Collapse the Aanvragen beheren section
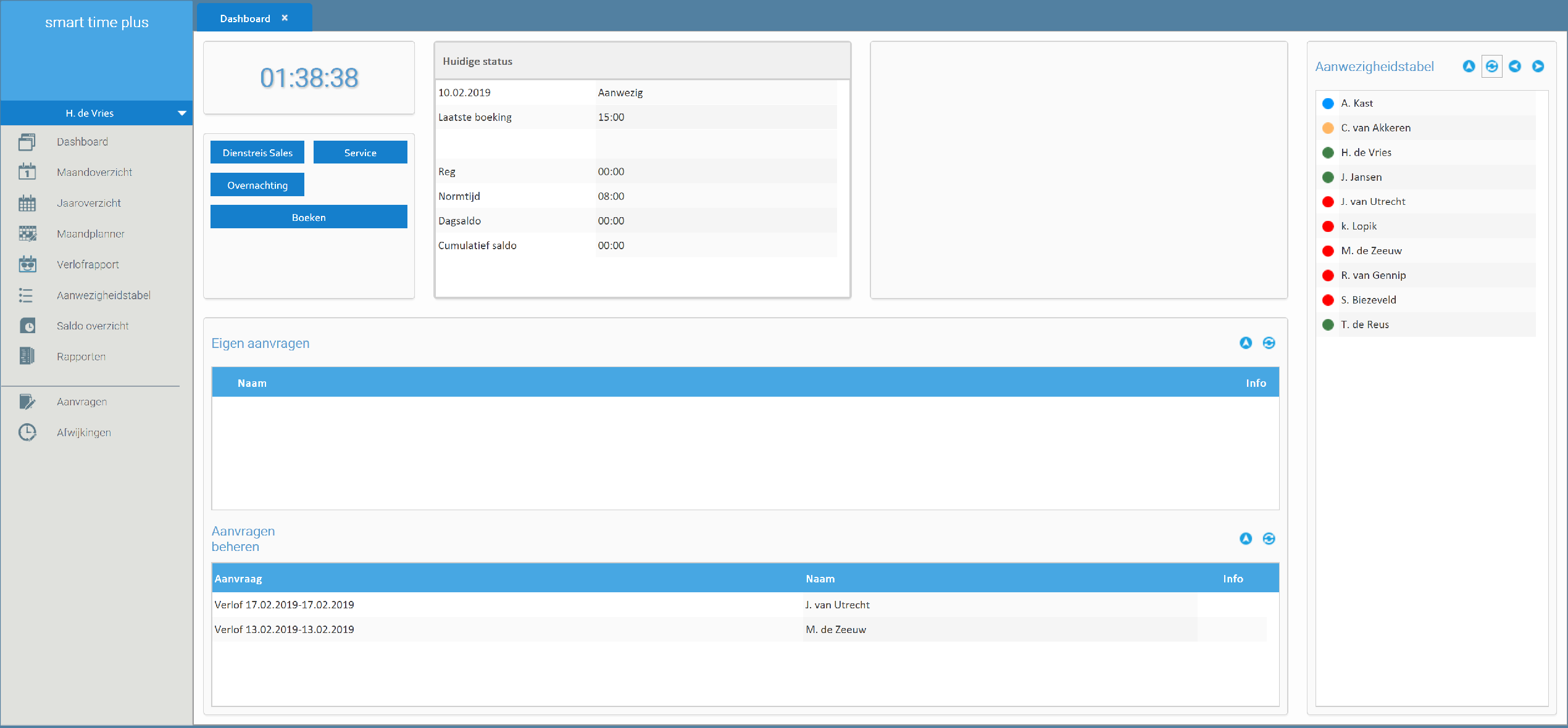This screenshot has width=1568, height=728. 1246,539
